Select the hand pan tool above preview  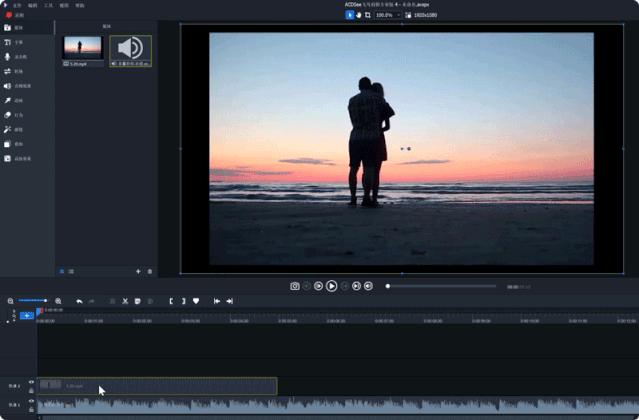click(x=358, y=15)
